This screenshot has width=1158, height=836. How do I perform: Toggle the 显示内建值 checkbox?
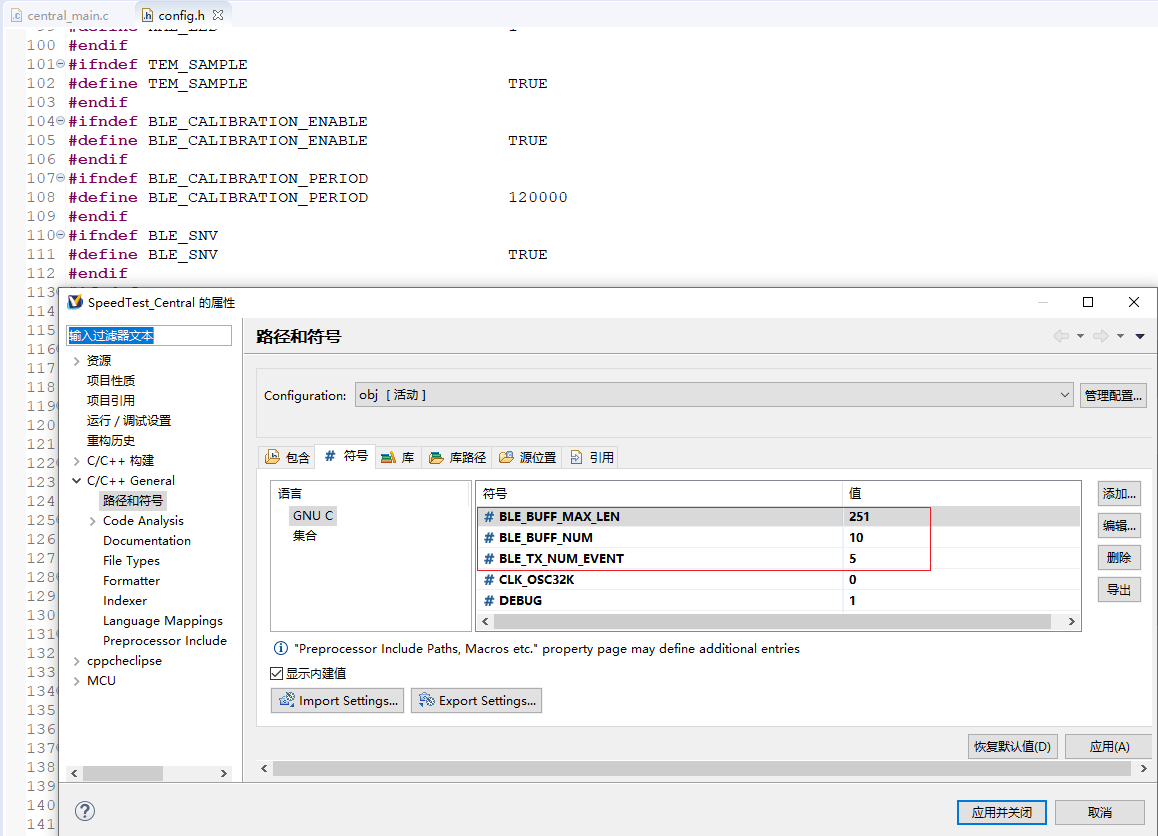277,674
